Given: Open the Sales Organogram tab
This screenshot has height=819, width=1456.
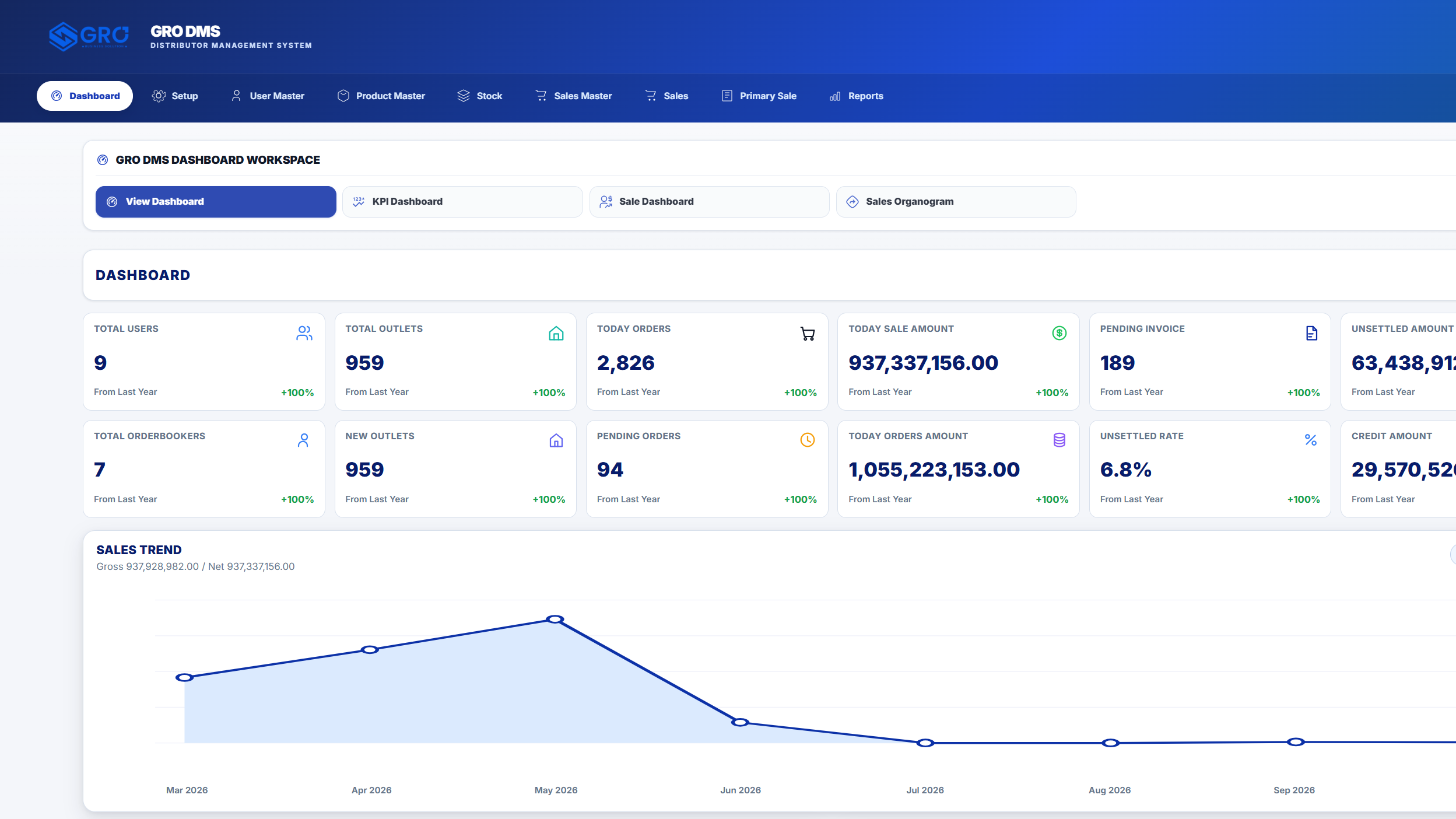Looking at the screenshot, I should (x=956, y=202).
